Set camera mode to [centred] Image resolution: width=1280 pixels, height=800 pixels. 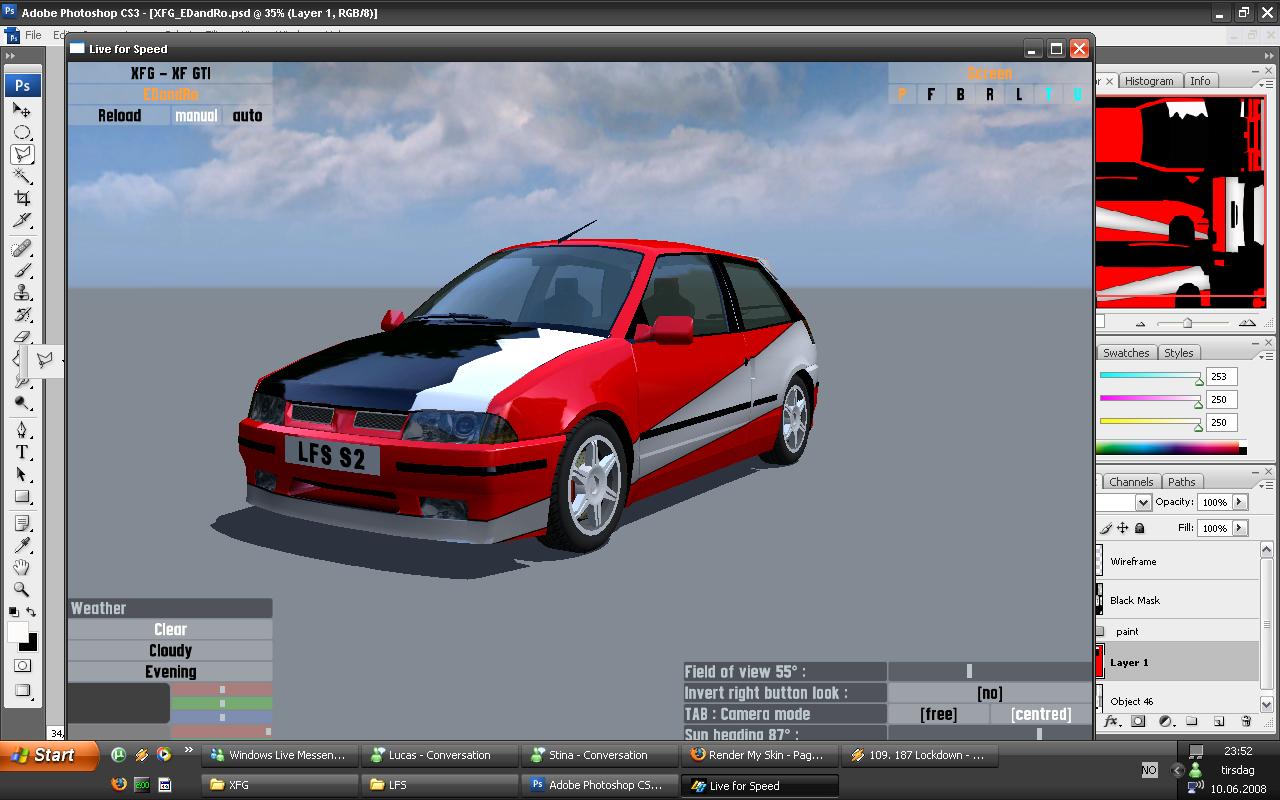coord(1041,714)
